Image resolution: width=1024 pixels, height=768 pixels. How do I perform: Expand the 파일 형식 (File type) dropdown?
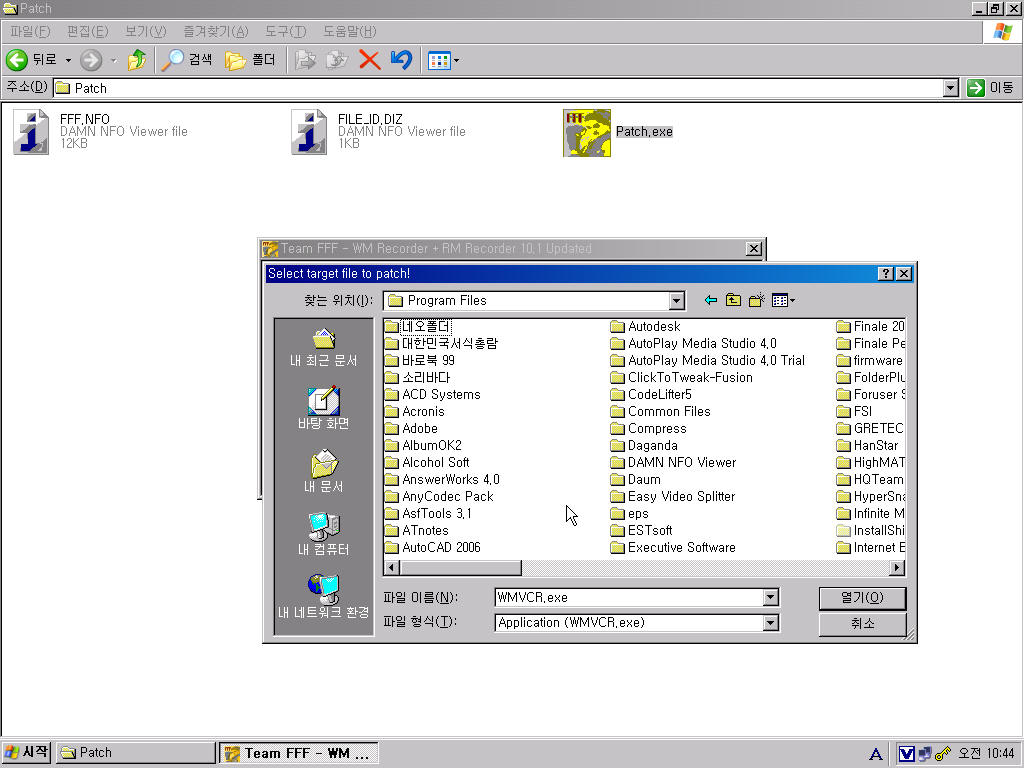(771, 623)
